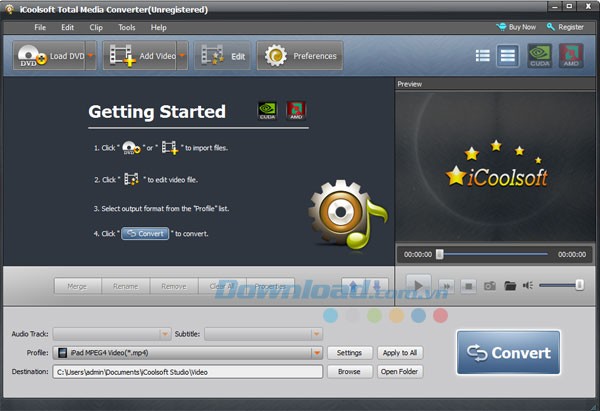The height and width of the screenshot is (411, 600).
Task: Take a snapshot with the camera icon
Action: (x=490, y=286)
